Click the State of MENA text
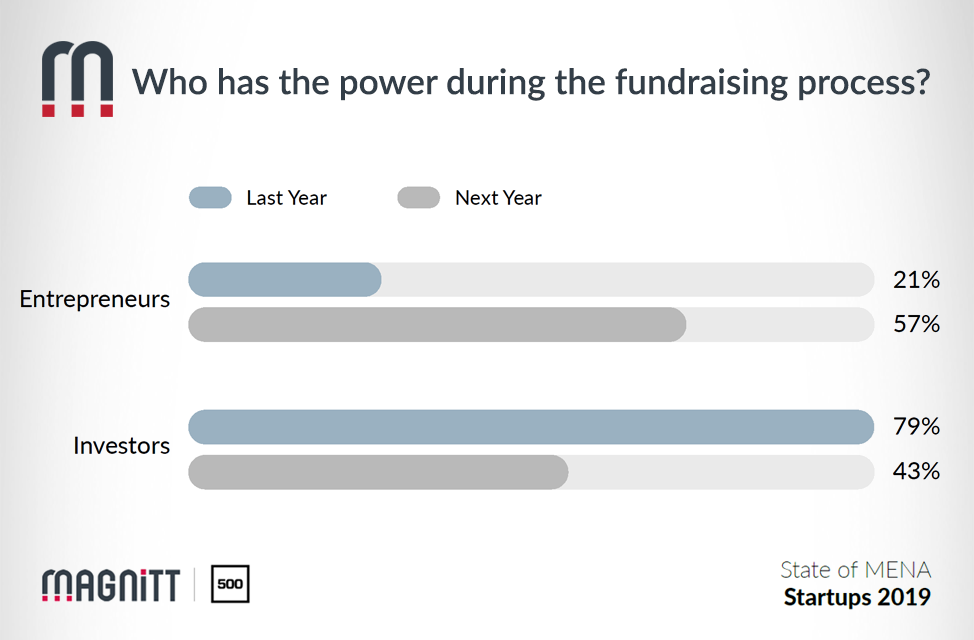Screen dimensions: 974x640 [855, 570]
